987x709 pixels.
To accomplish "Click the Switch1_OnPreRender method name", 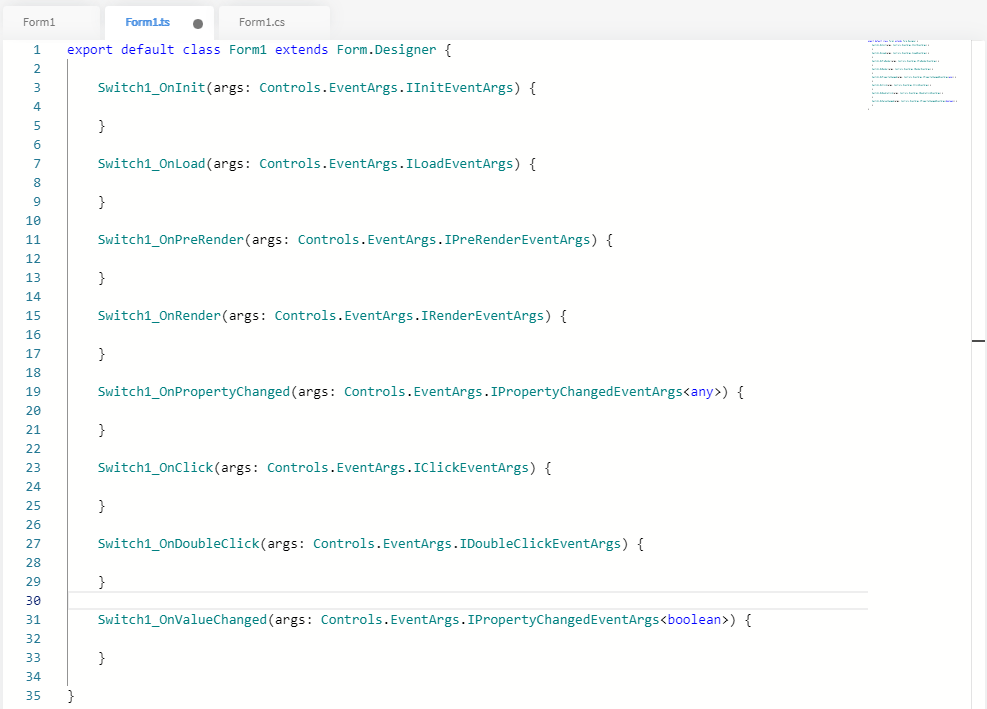I will pyautogui.click(x=170, y=240).
